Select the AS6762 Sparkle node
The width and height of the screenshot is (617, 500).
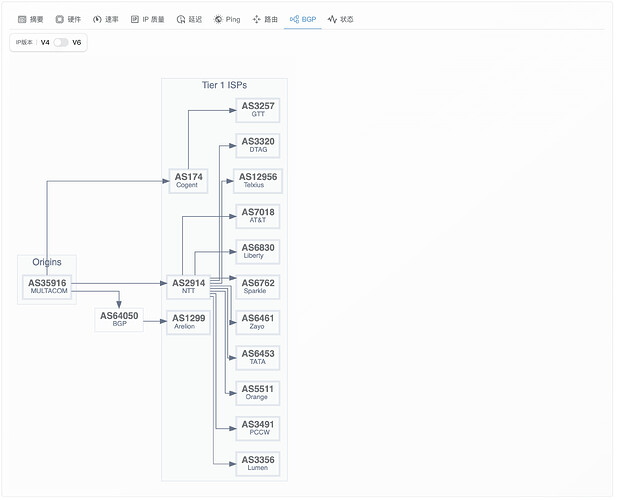pos(258,287)
